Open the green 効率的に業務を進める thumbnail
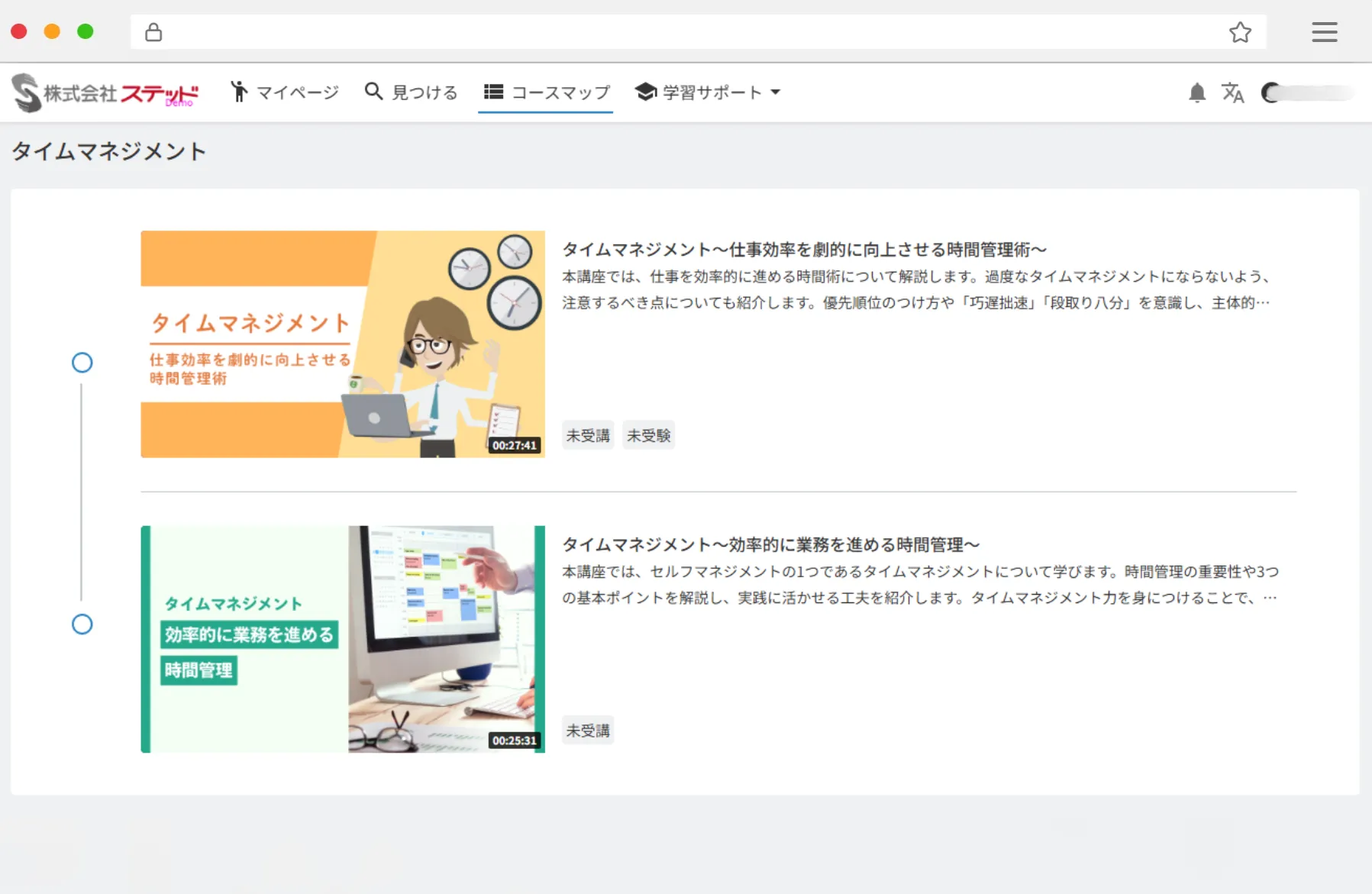 tap(343, 639)
